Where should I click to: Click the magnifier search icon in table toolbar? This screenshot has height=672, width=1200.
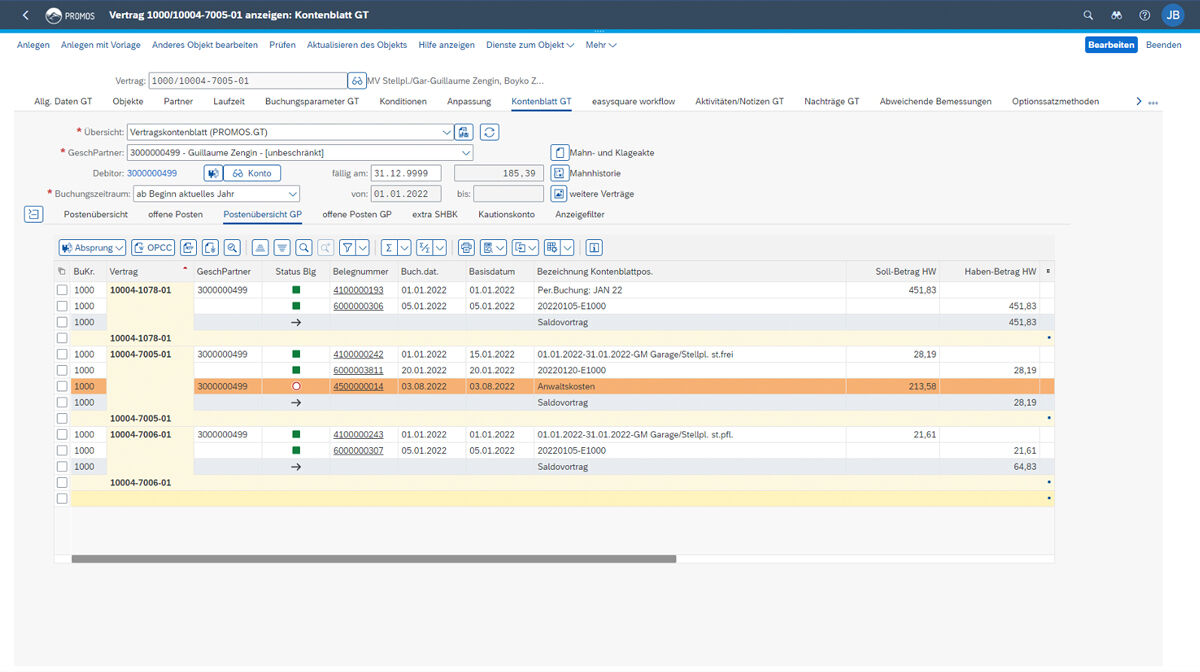click(x=303, y=247)
